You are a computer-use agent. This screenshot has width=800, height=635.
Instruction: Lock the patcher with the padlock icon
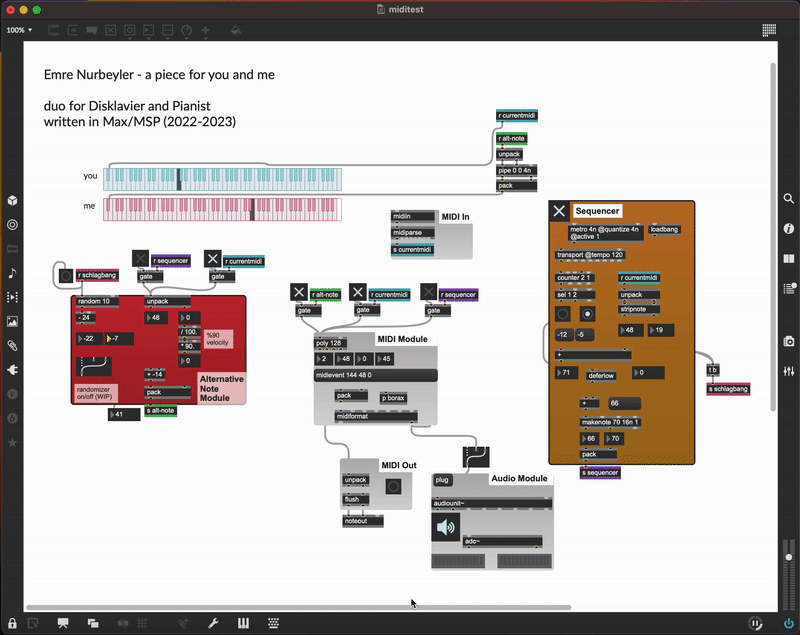[12, 623]
